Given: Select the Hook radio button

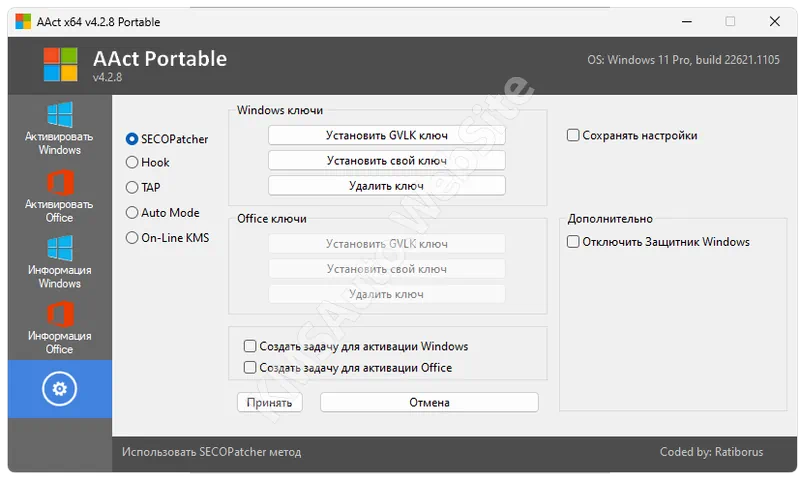Looking at the screenshot, I should [x=132, y=162].
